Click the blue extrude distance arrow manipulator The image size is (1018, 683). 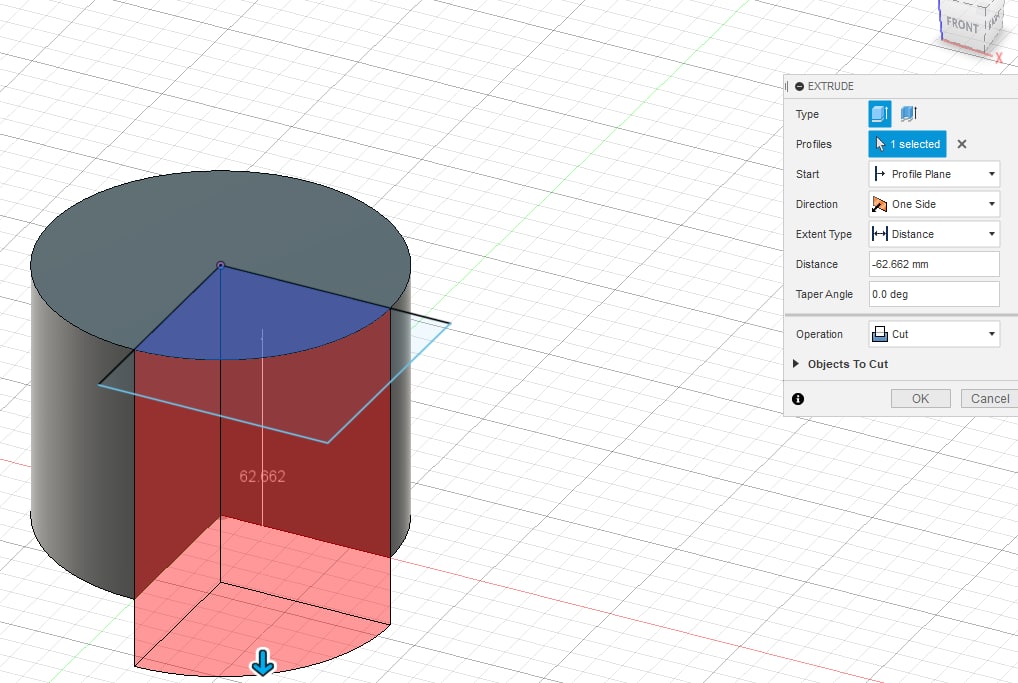[x=263, y=663]
